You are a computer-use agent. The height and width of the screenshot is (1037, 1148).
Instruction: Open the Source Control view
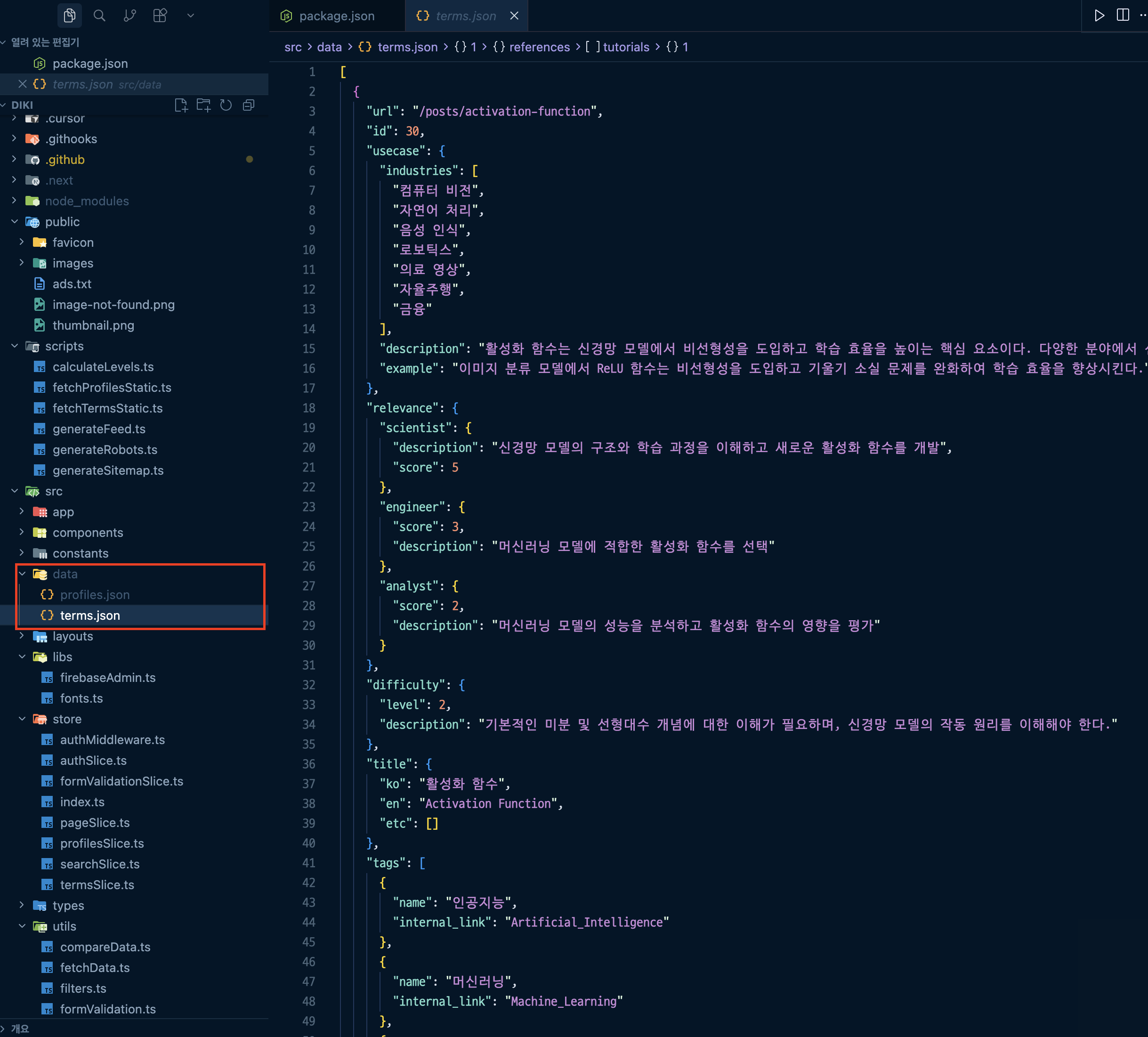pos(129,16)
